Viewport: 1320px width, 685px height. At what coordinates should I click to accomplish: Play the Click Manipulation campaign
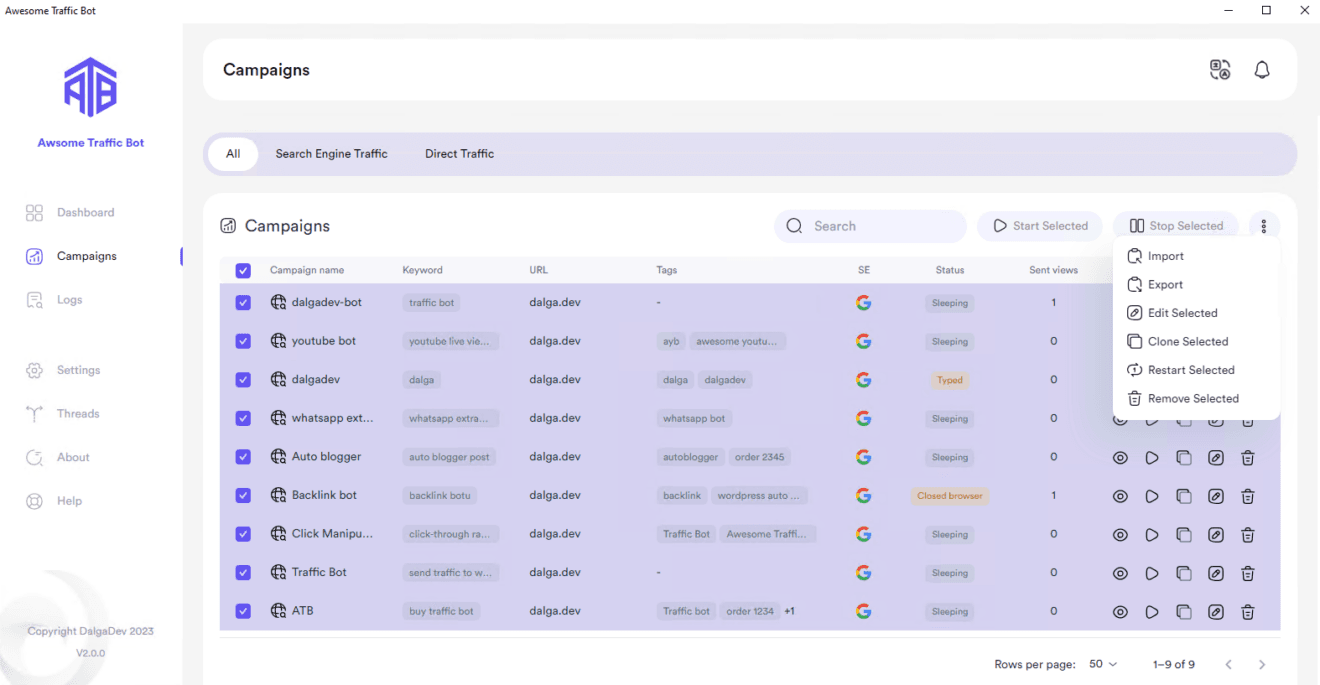(x=1152, y=535)
